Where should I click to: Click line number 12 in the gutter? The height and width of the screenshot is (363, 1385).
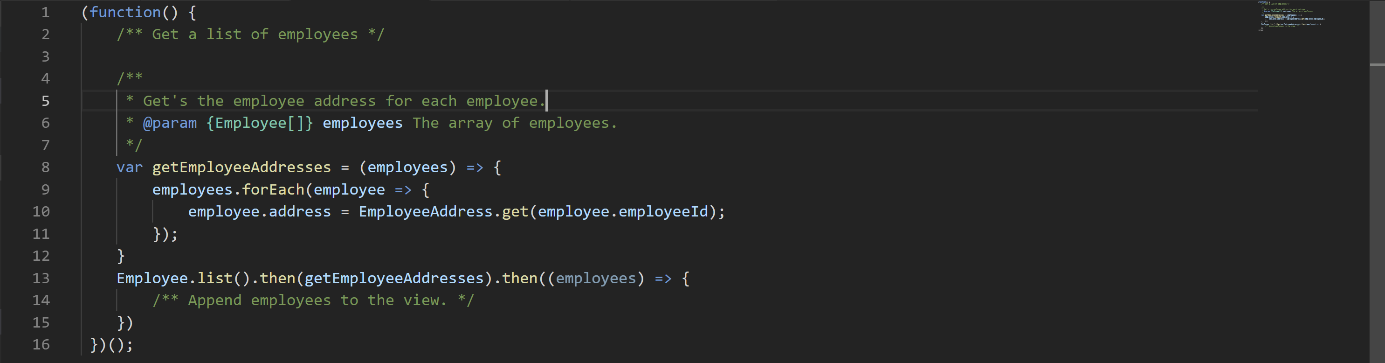(x=41, y=255)
